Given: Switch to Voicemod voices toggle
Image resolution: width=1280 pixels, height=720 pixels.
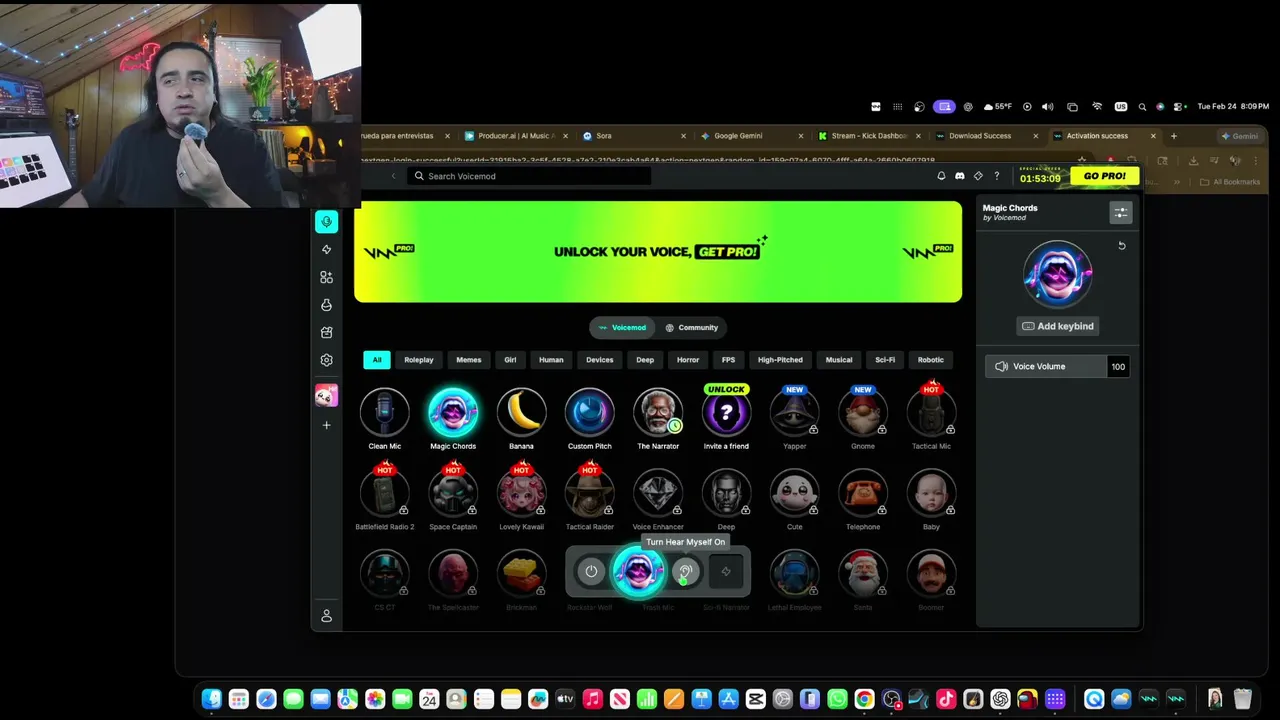Looking at the screenshot, I should coord(622,327).
